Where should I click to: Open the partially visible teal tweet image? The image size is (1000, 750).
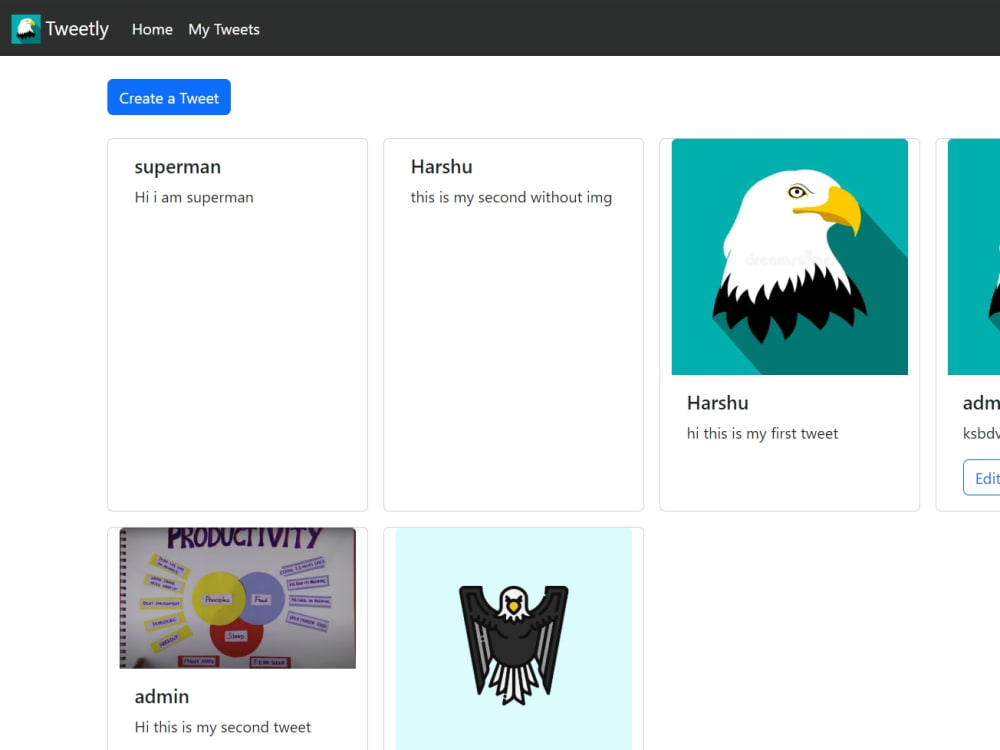pyautogui.click(x=974, y=257)
